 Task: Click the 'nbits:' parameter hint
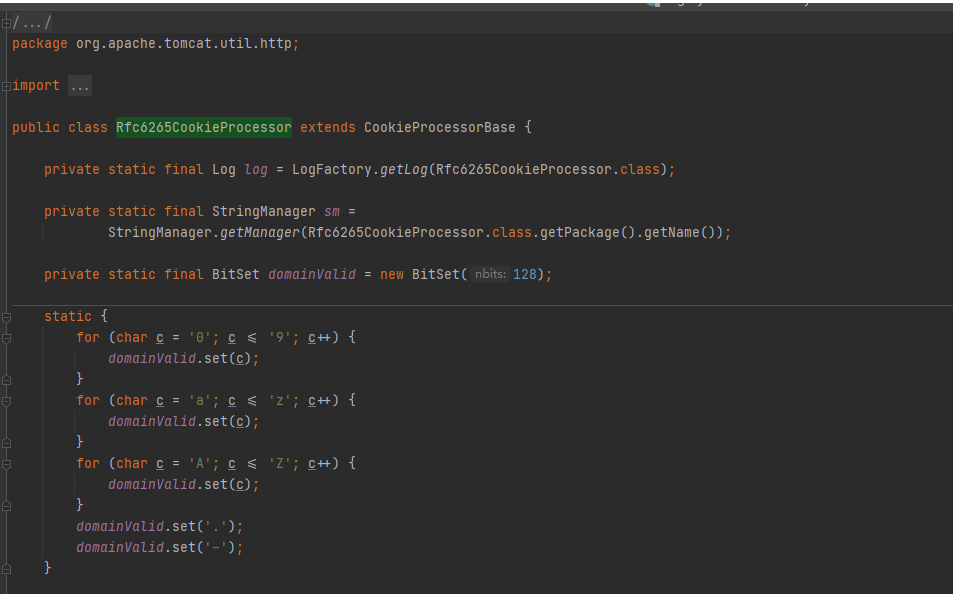[x=490, y=274]
